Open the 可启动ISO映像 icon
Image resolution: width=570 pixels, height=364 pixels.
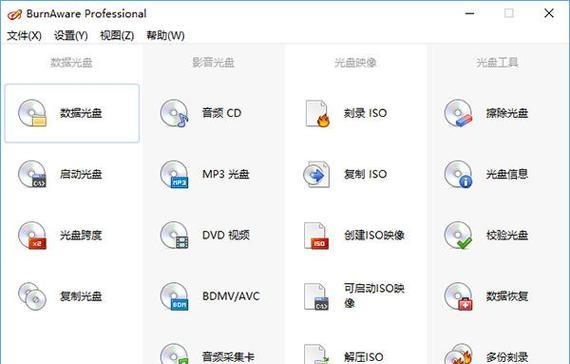(x=317, y=296)
